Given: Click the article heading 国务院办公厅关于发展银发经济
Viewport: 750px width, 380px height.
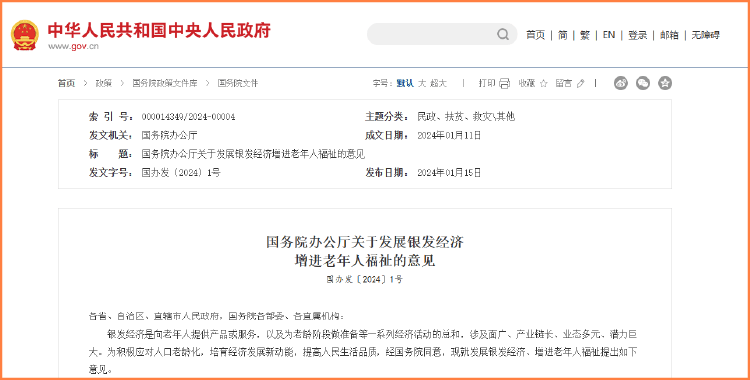Looking at the screenshot, I should 365,242.
